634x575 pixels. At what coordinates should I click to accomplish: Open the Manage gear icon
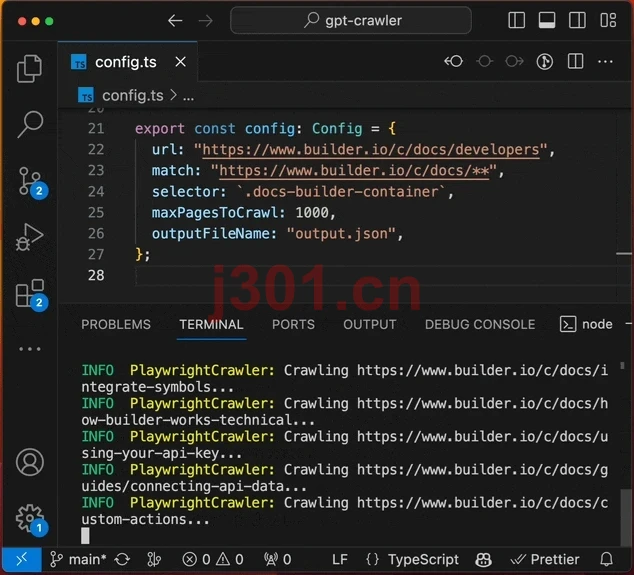pyautogui.click(x=32, y=520)
